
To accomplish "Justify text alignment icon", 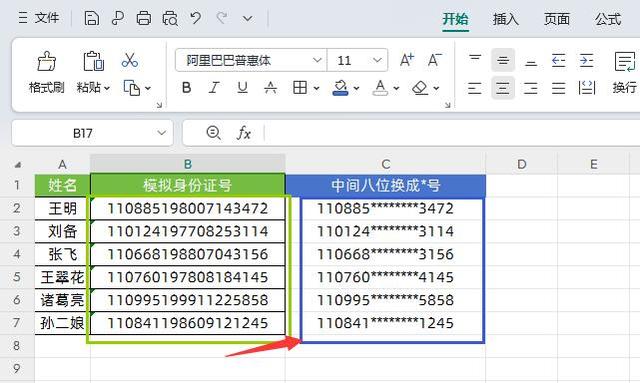I will [x=558, y=88].
